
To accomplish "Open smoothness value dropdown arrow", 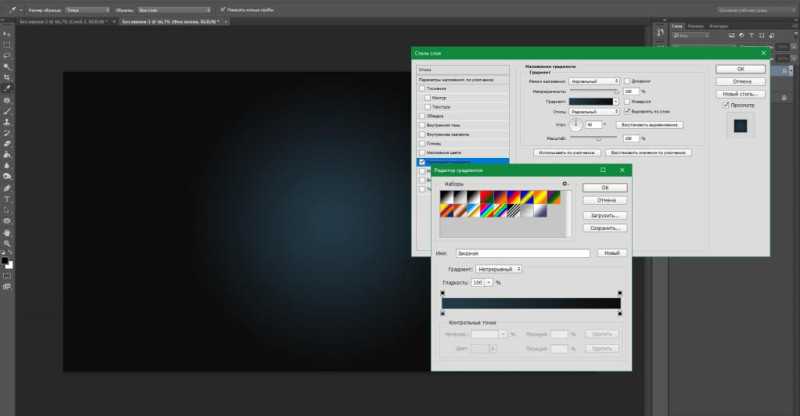I will (489, 282).
